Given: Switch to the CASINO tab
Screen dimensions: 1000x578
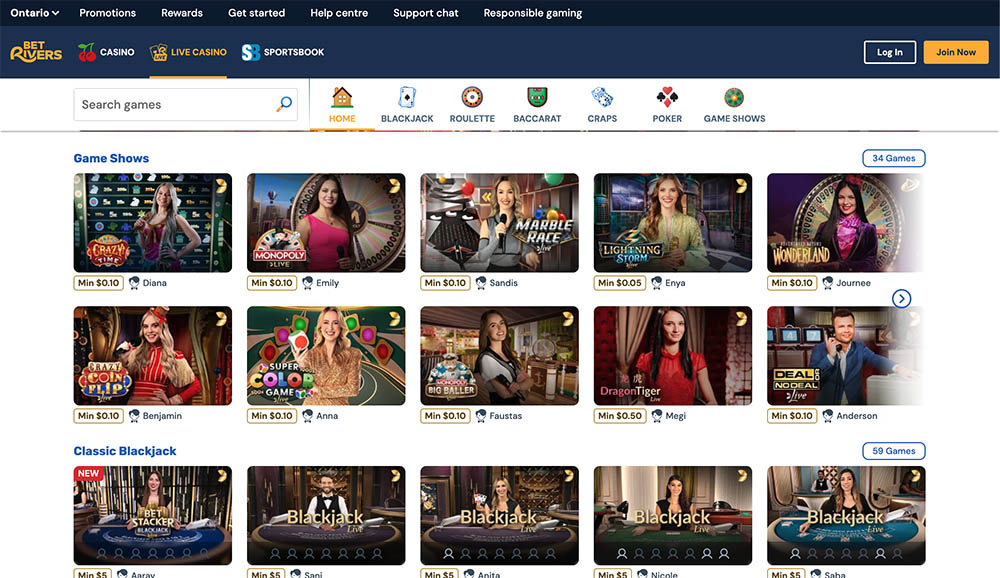Looking at the screenshot, I should pyautogui.click(x=107, y=52).
